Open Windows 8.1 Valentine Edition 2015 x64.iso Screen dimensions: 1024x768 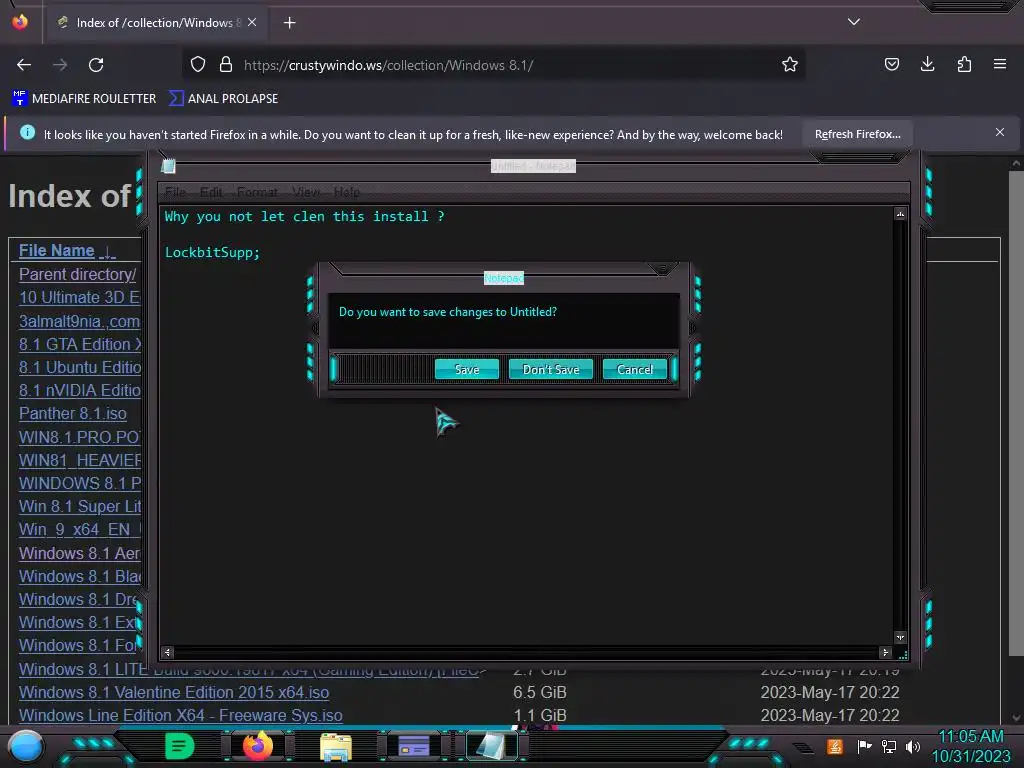(x=174, y=692)
